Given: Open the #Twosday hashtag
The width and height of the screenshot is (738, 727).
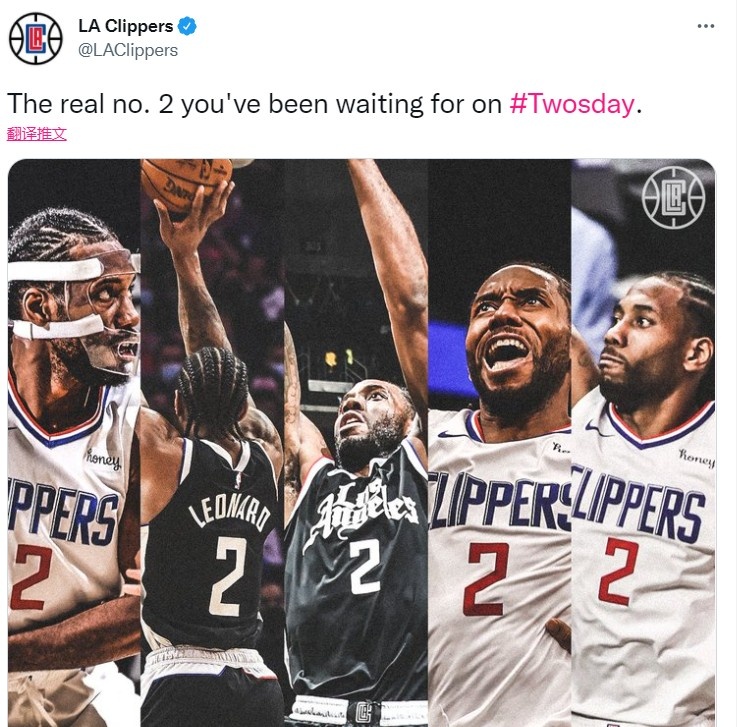Looking at the screenshot, I should (x=571, y=104).
